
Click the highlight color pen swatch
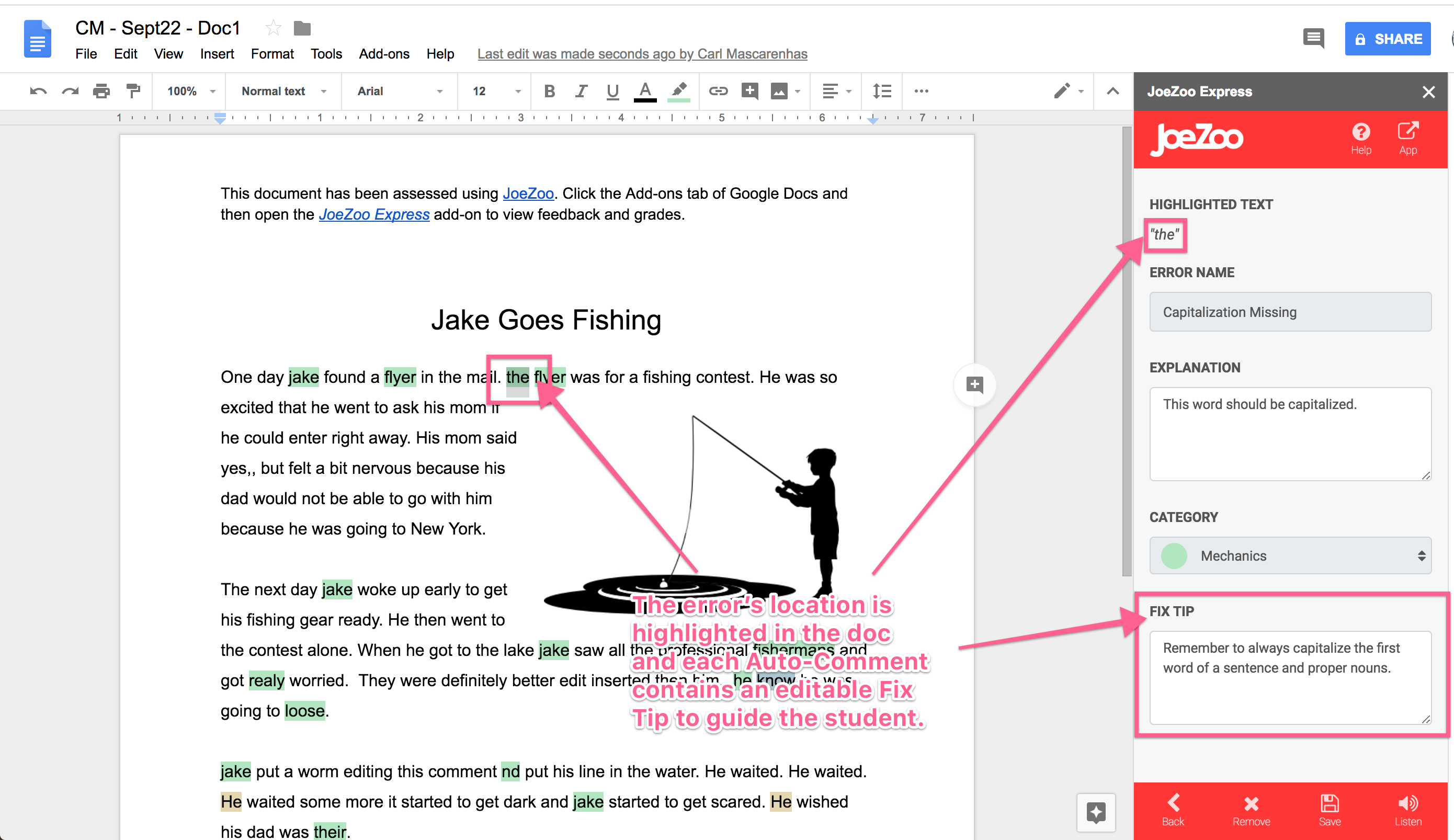678,91
